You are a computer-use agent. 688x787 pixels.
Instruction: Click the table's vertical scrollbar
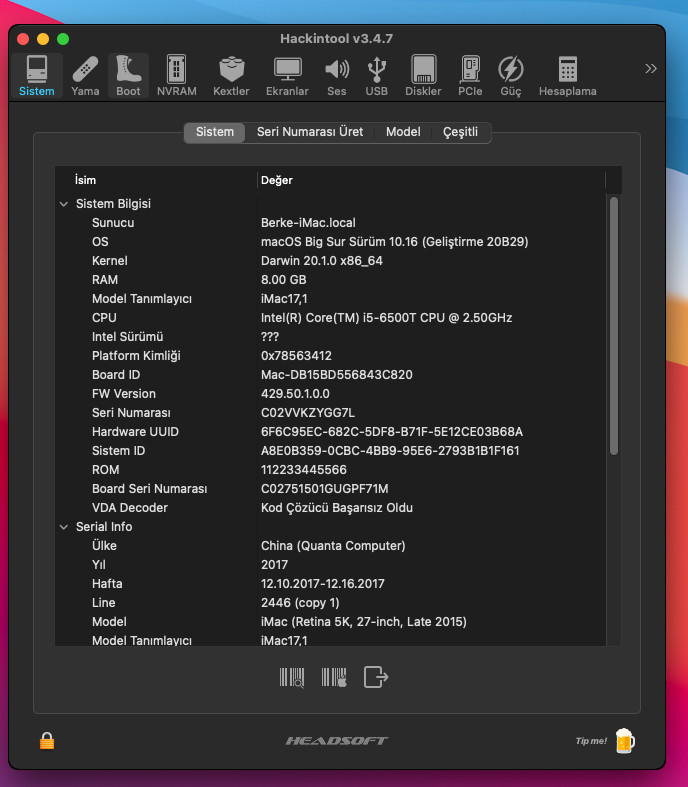click(x=614, y=320)
